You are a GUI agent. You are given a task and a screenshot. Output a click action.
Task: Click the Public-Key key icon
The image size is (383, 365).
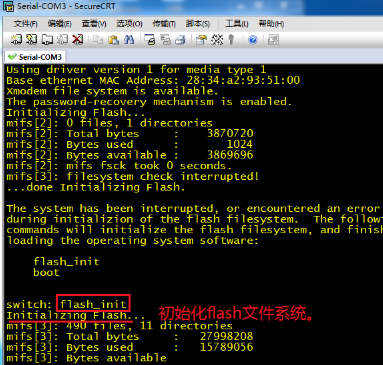(231, 40)
